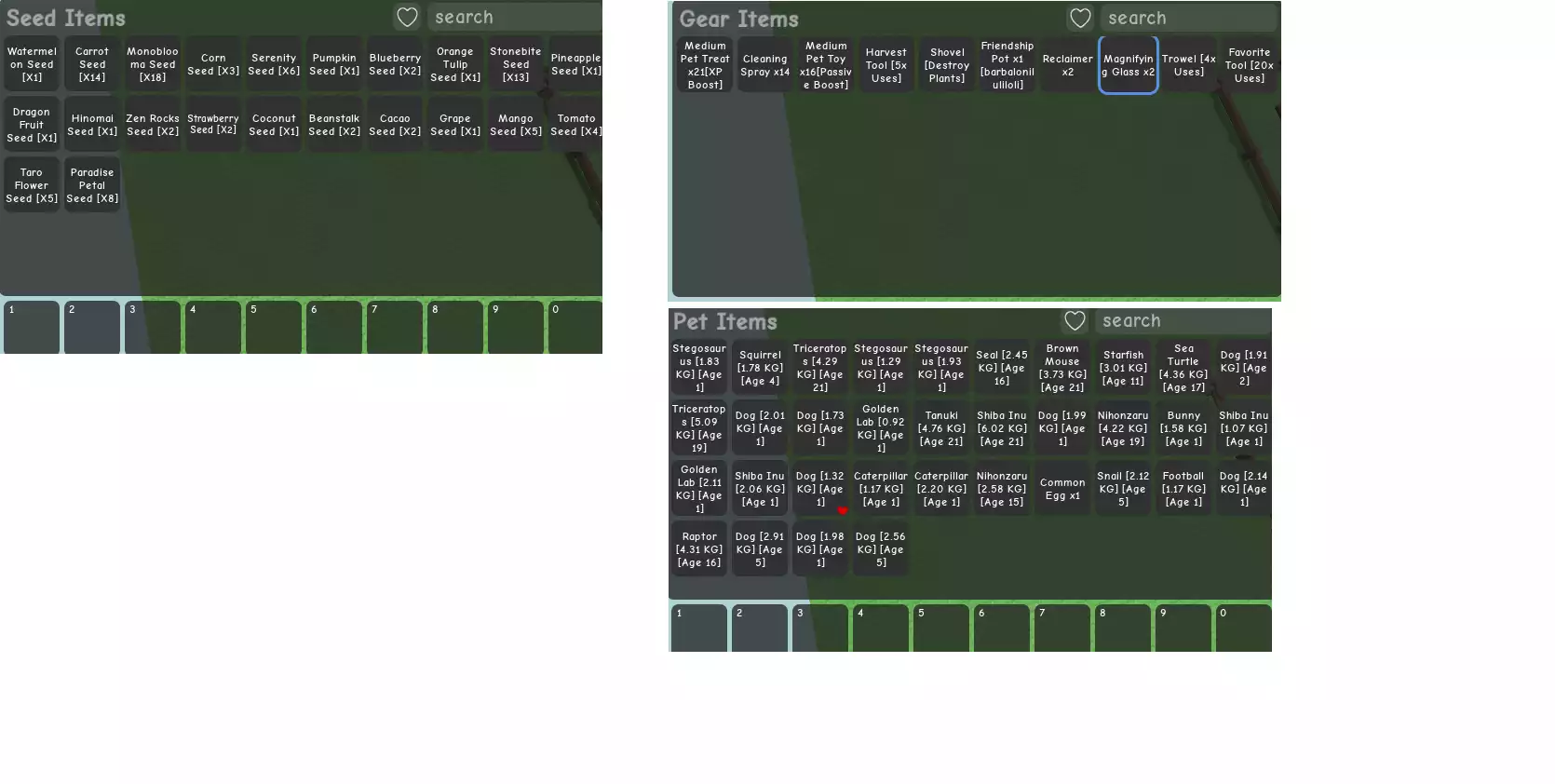Select Cleaning Spray x14 item

coord(764,65)
